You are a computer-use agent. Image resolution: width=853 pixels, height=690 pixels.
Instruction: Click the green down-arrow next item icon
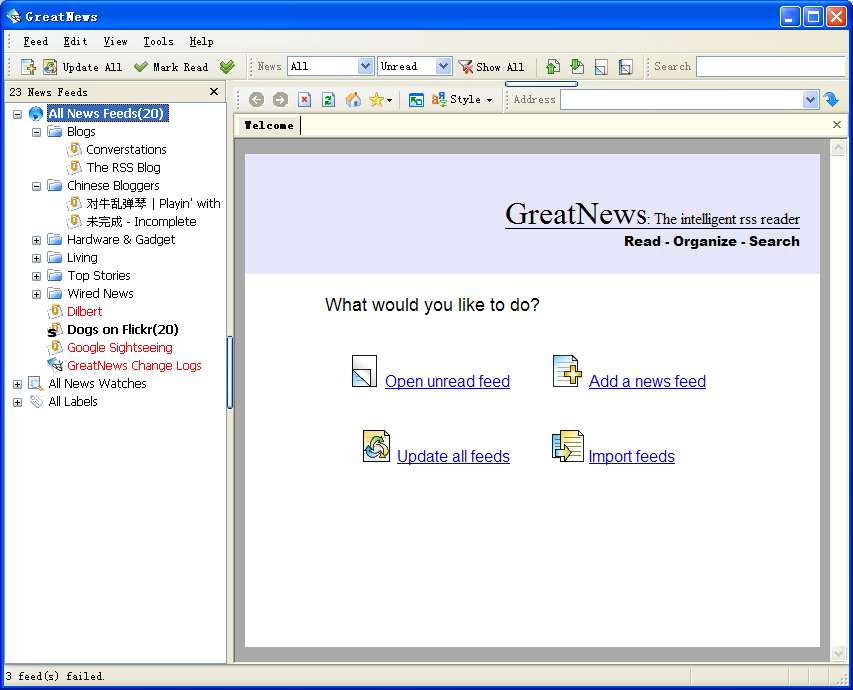pos(577,67)
